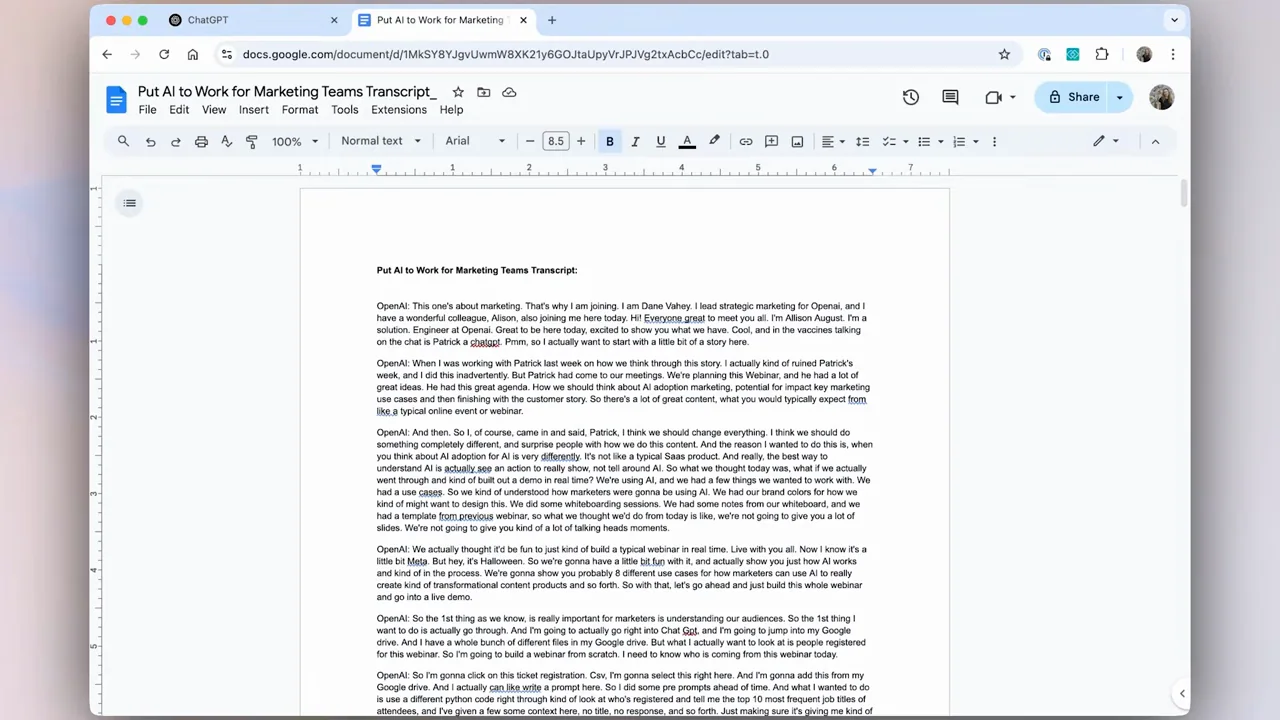Toggle italic formatting
Image resolution: width=1280 pixels, height=720 pixels.
click(x=634, y=142)
